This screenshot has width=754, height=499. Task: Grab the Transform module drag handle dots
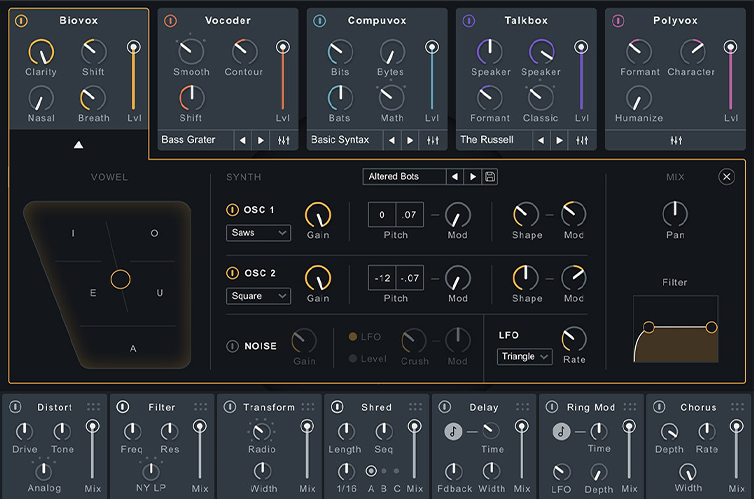pos(308,407)
